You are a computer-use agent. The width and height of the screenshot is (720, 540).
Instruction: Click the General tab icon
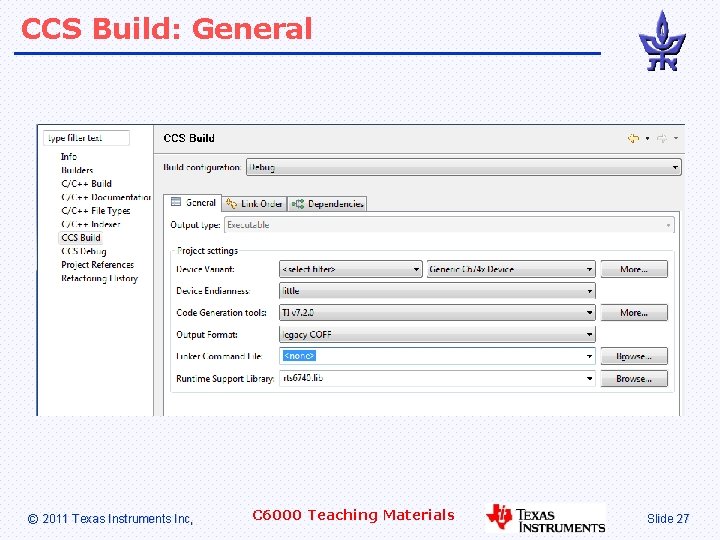click(176, 202)
